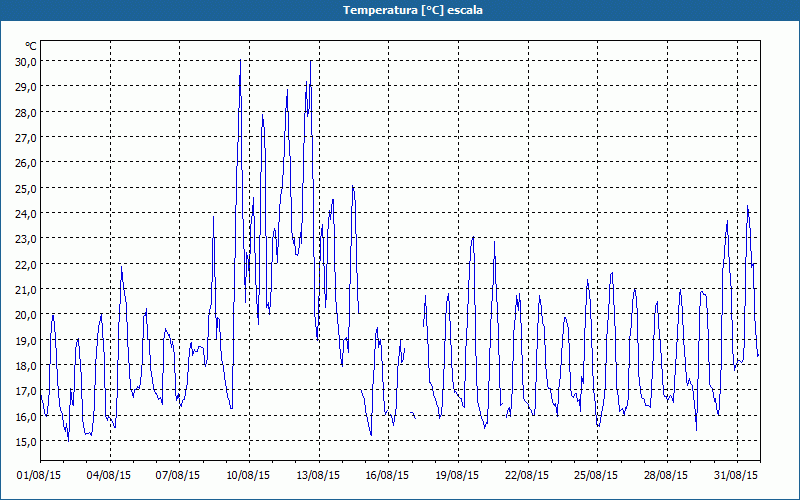Select the 17,0 y-axis value
Screen dimensions: 800x500
tap(26, 391)
